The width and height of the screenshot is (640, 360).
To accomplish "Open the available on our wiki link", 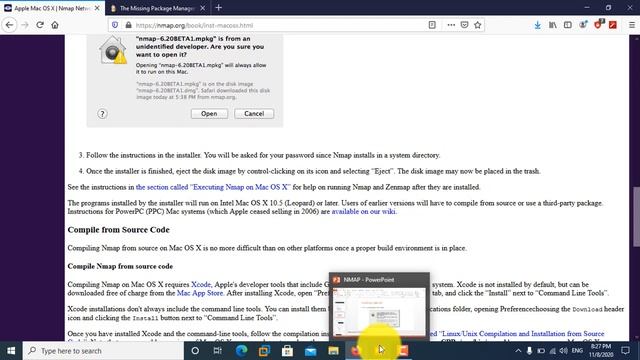I will [x=363, y=211].
